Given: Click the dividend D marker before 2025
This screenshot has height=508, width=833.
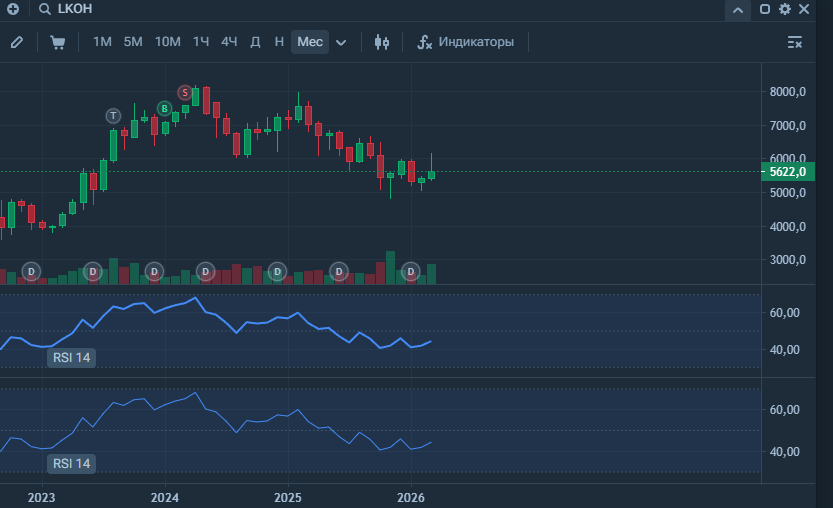Looking at the screenshot, I should [277, 272].
